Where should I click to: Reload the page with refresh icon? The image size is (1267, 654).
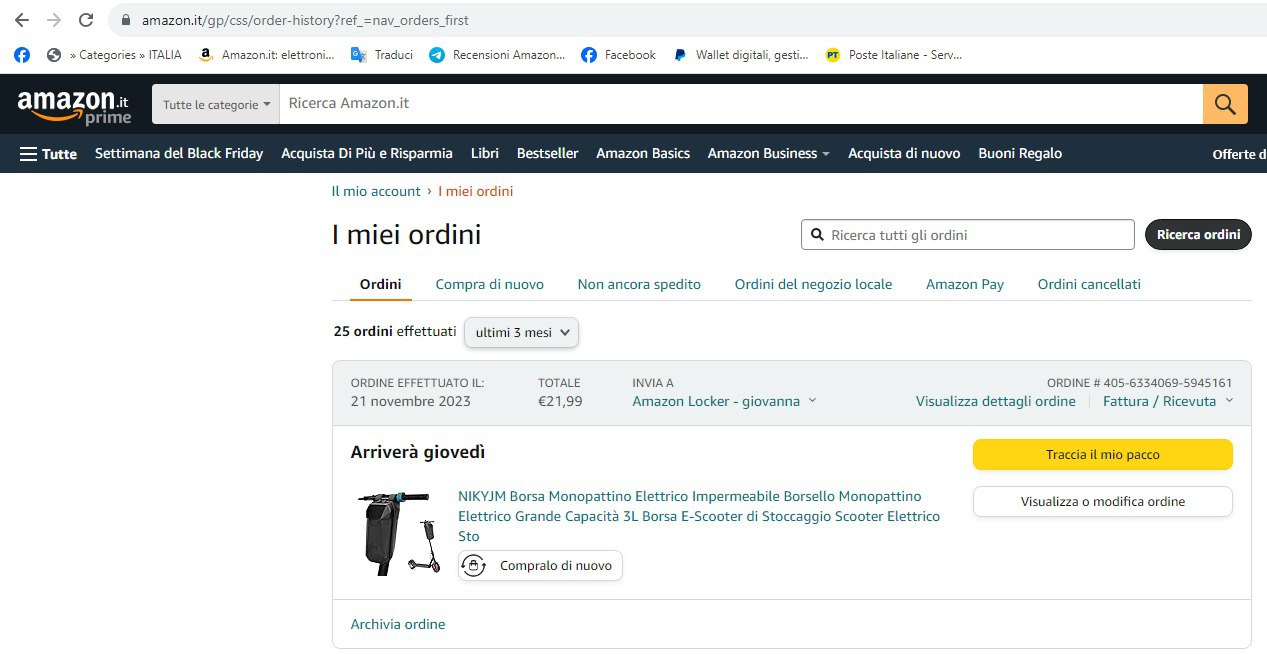pos(86,20)
